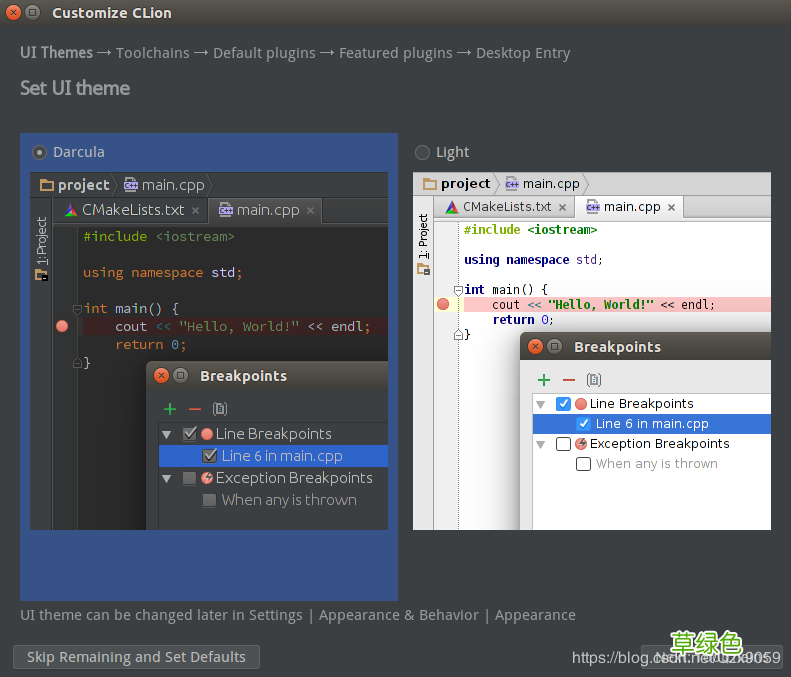Screen dimensions: 791x677
Task: Uncheck Line Breakpoints checkbox in Light dialog
Action: (563, 404)
